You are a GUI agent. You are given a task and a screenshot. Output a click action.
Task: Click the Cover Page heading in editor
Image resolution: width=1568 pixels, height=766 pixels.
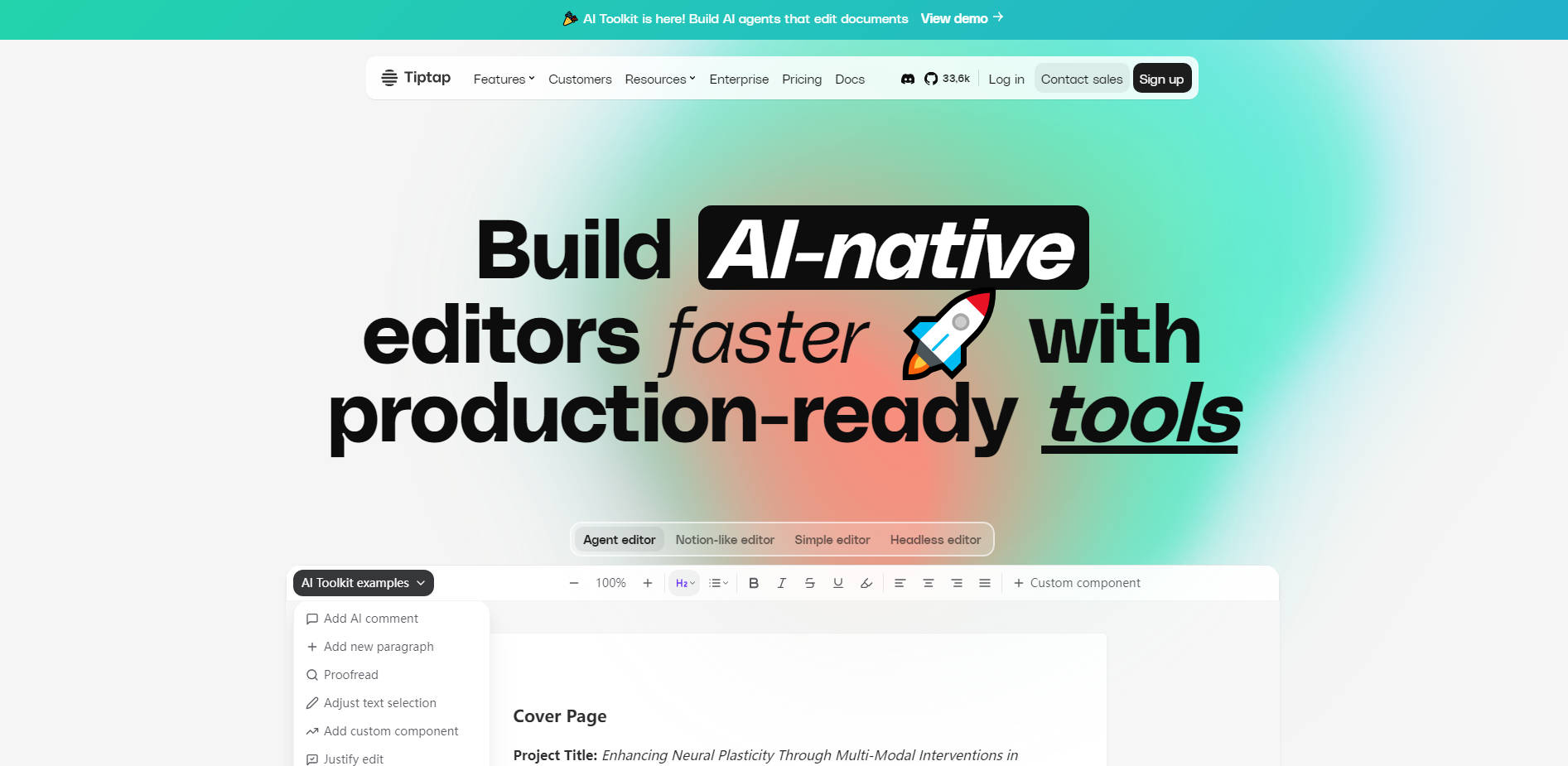pos(559,716)
